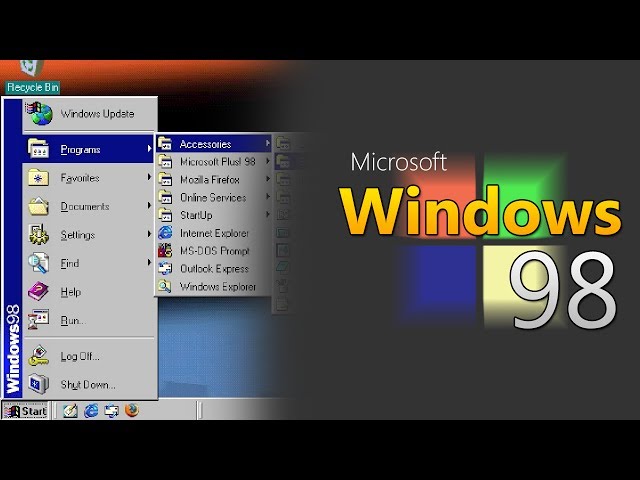The height and width of the screenshot is (480, 640).
Task: Click the Mozilla Firefox folder icon
Action: point(165,180)
